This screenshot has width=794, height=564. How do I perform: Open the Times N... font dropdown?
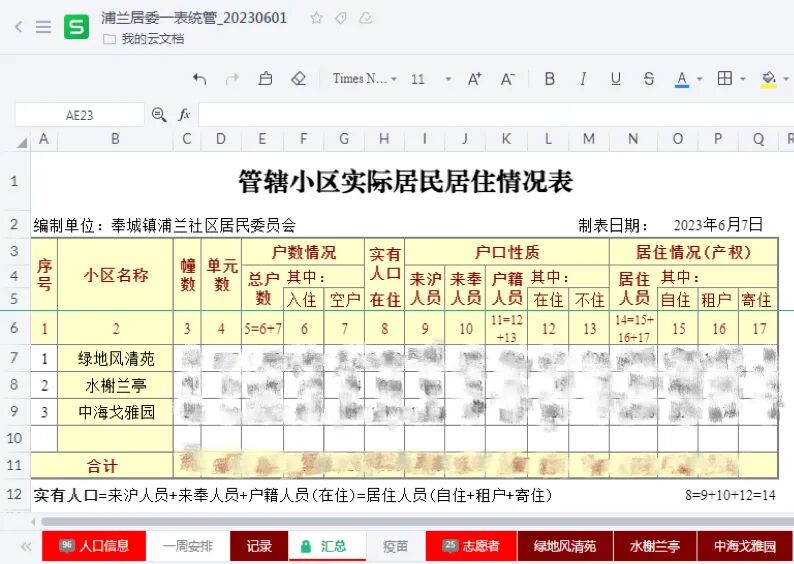(364, 79)
